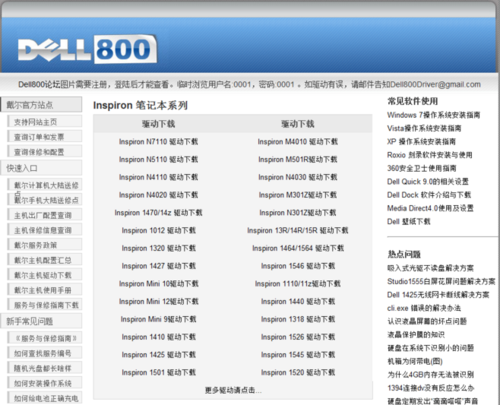Open Inspiron 1440 driver download link
Viewport: 500px width, 405px height.
[x=298, y=301]
